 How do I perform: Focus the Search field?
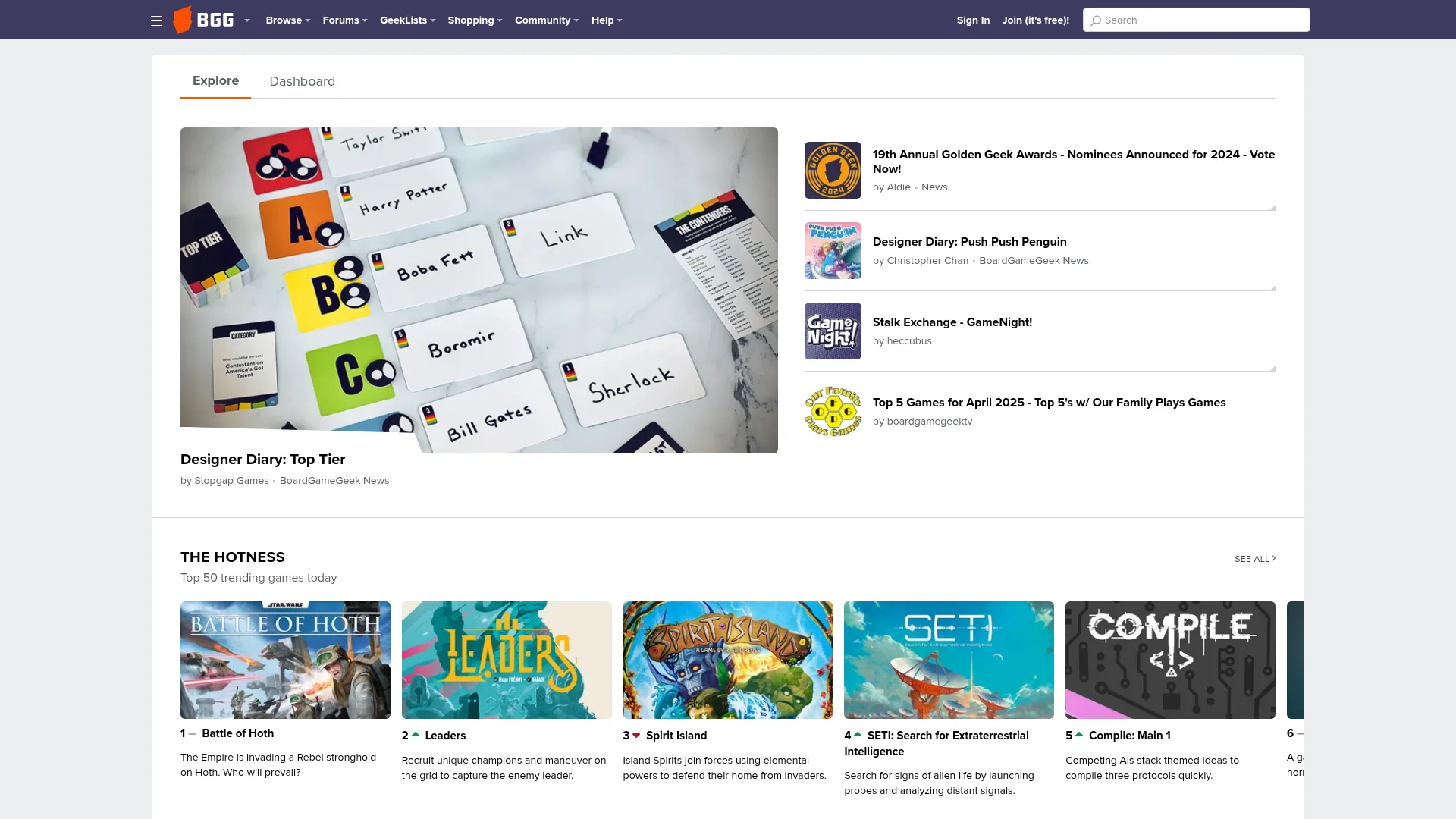click(1196, 20)
